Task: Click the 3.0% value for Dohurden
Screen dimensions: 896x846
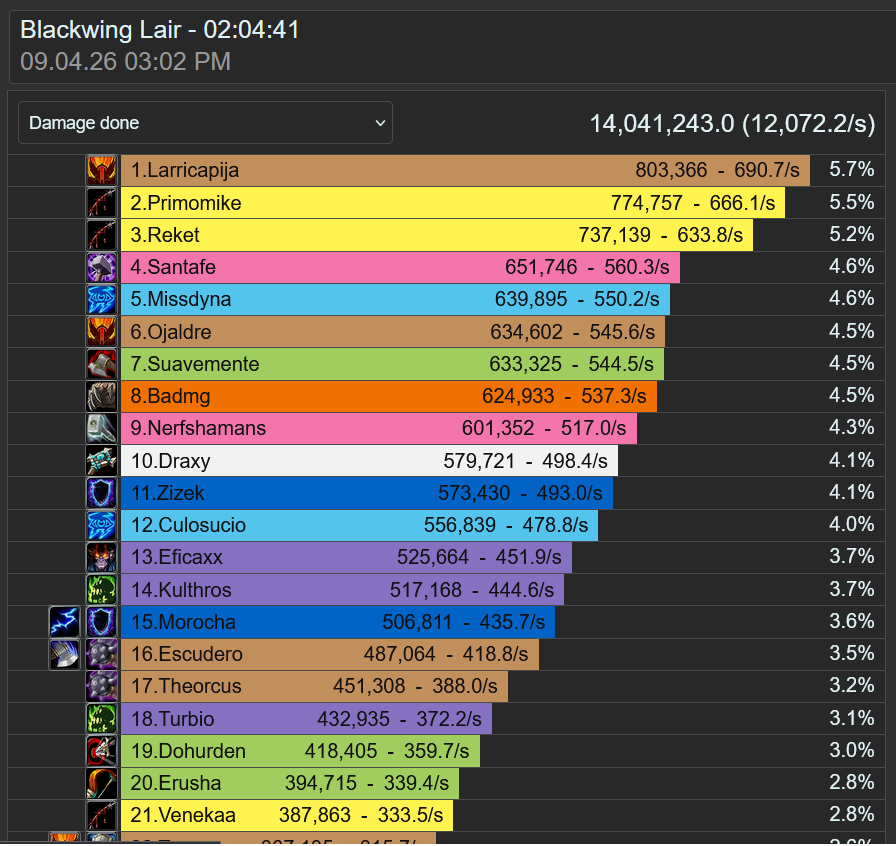Action: 851,749
